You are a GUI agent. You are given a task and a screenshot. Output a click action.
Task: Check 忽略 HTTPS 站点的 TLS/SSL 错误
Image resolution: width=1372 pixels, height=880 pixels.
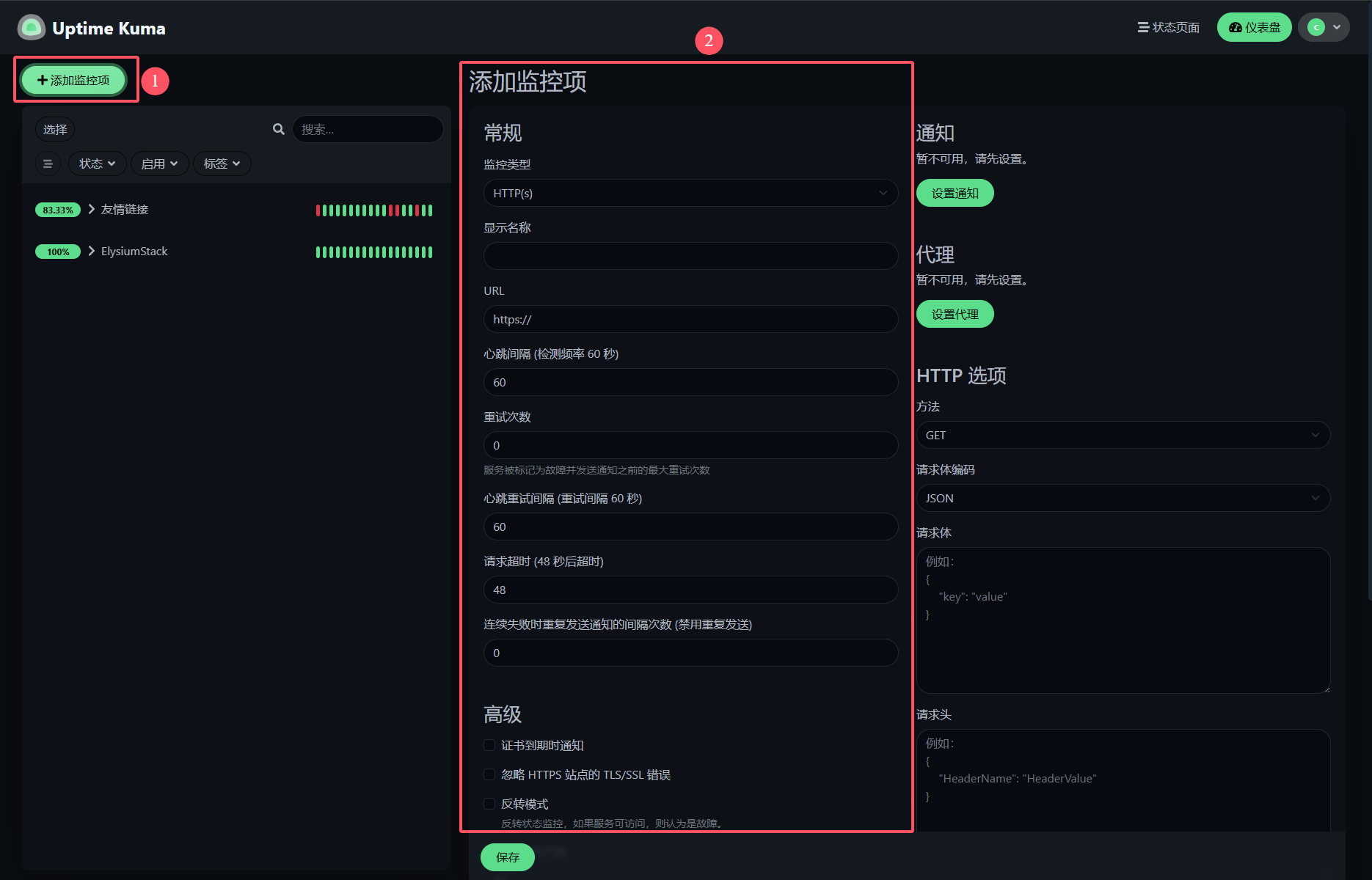489,774
